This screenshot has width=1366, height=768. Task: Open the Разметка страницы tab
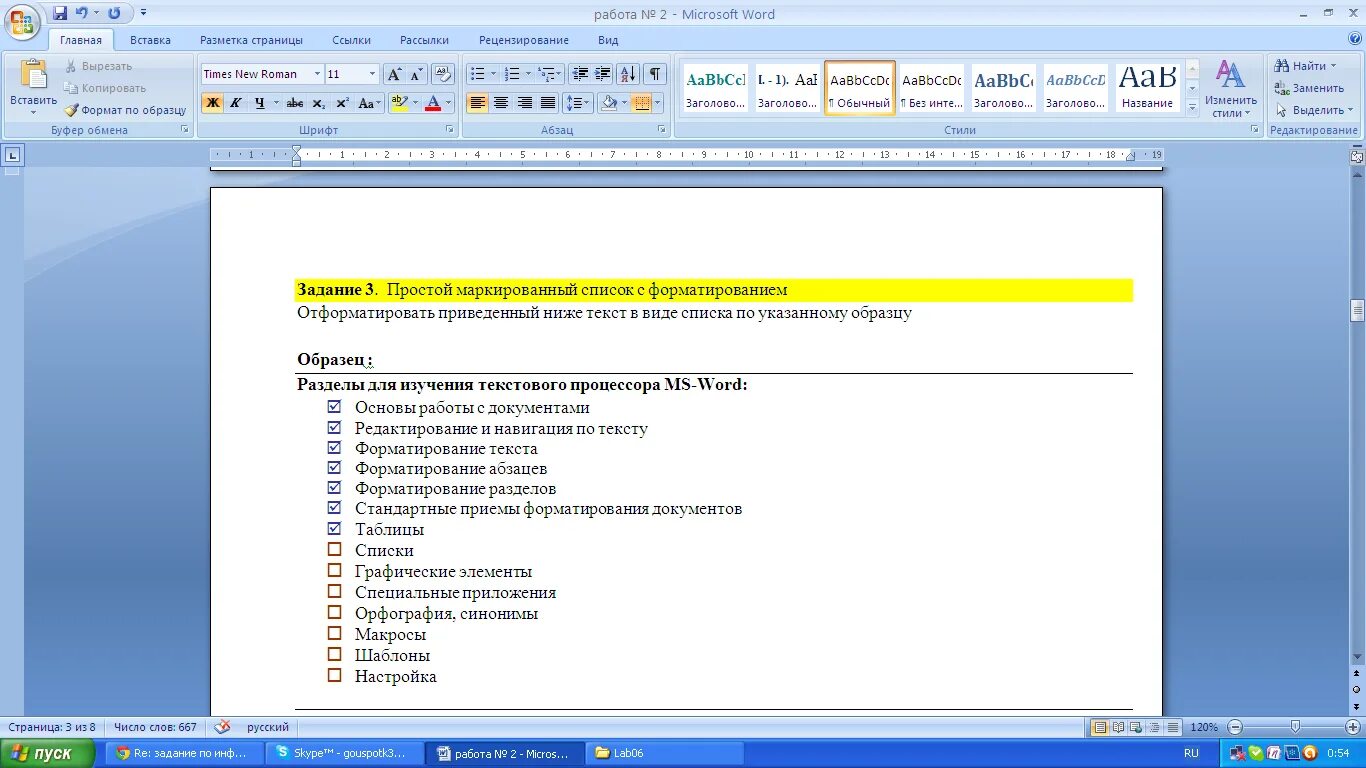pyautogui.click(x=251, y=40)
